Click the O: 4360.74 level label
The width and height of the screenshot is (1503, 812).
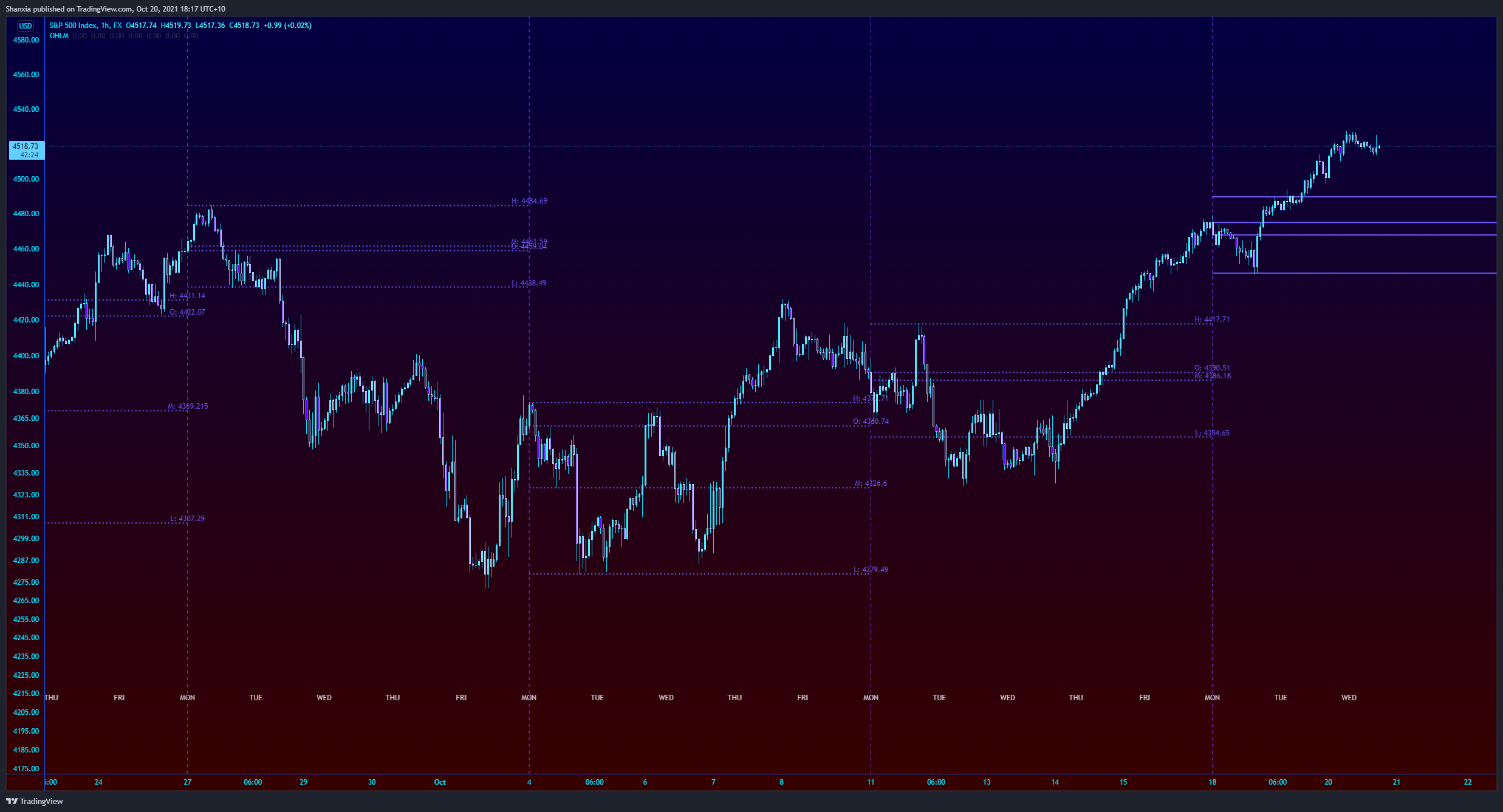[871, 421]
